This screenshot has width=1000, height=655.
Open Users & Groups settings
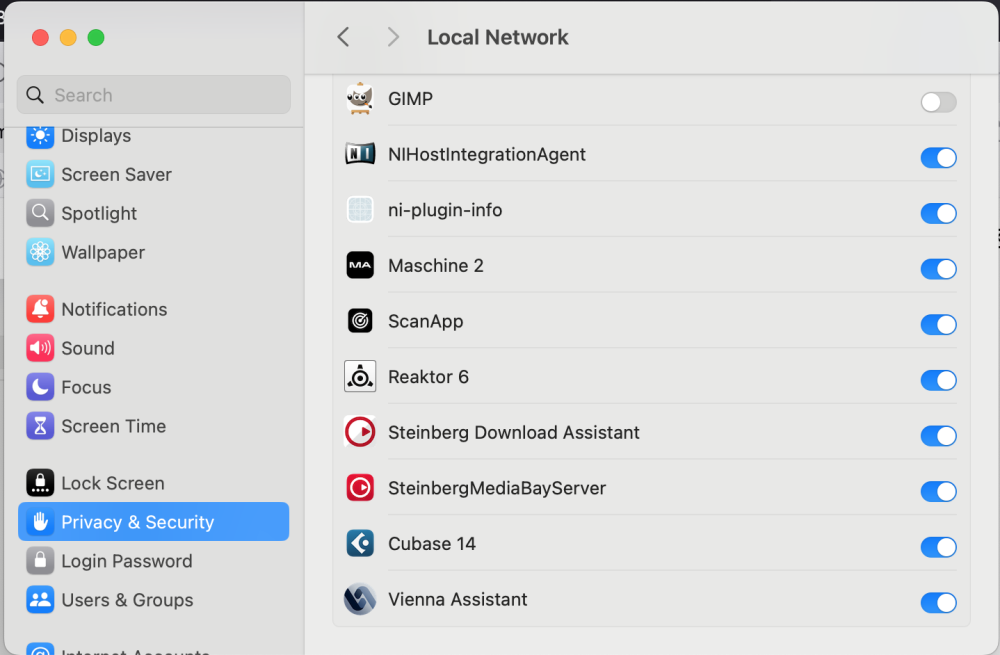tap(153, 600)
